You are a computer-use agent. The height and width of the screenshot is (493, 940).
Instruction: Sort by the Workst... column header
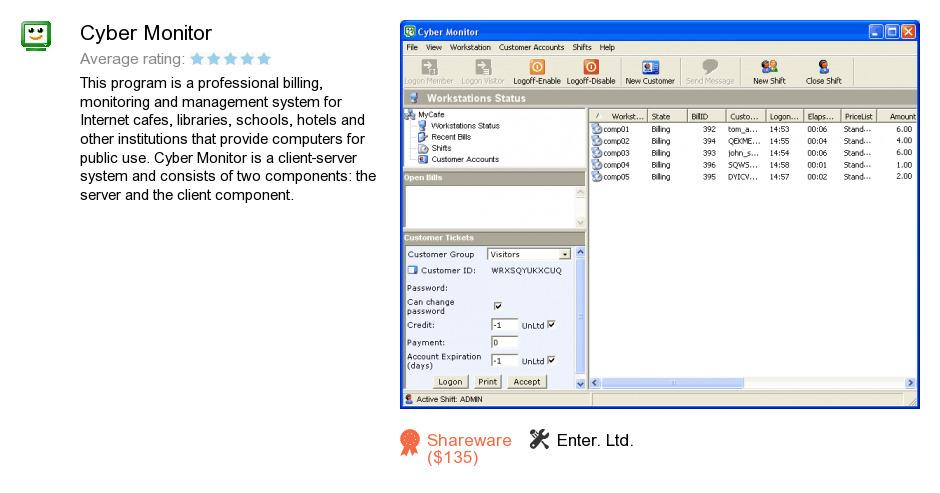click(618, 116)
